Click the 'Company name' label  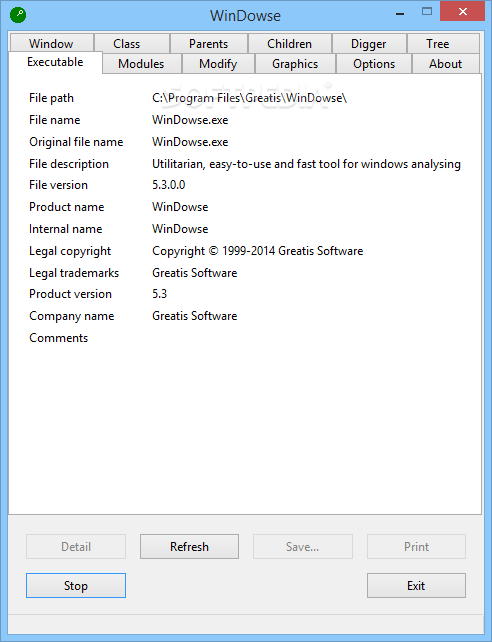[x=72, y=316]
